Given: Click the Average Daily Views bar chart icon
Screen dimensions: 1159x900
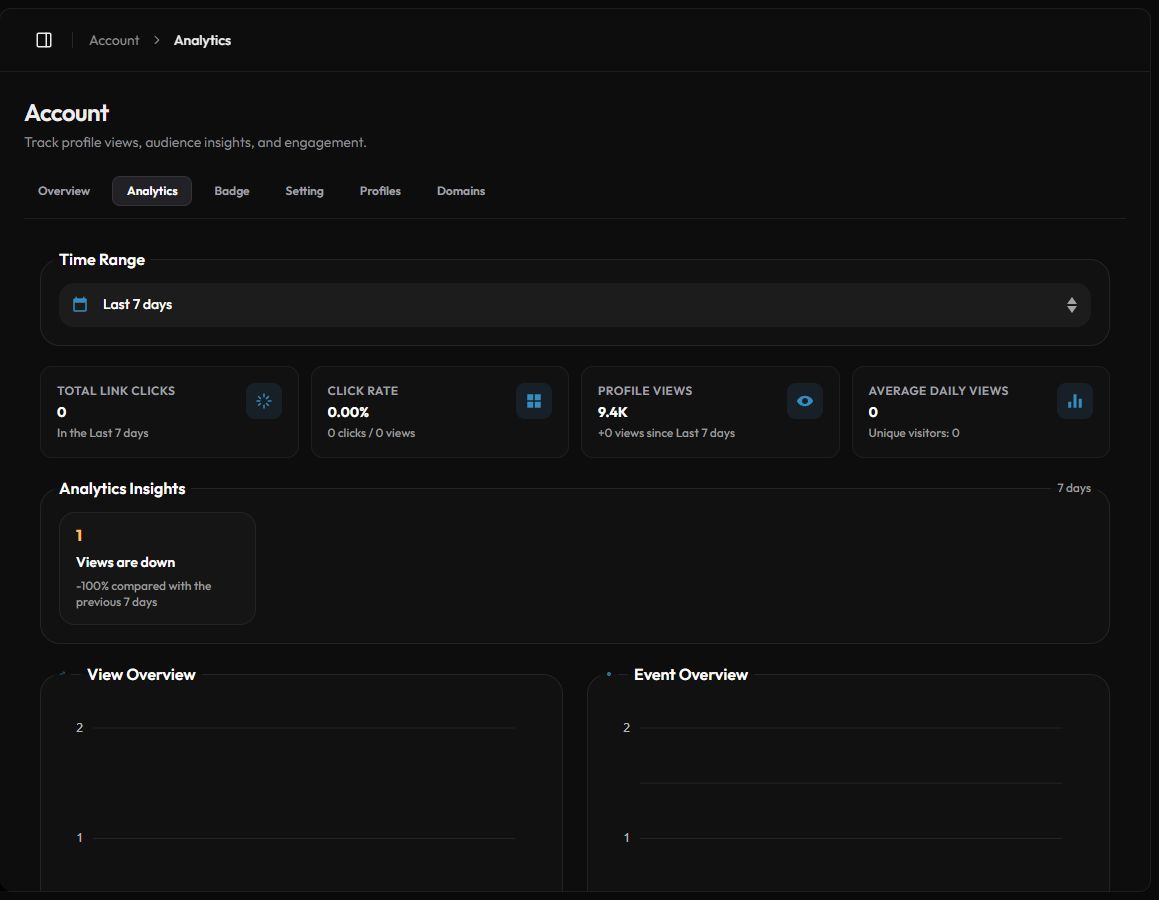Looking at the screenshot, I should (x=1075, y=401).
